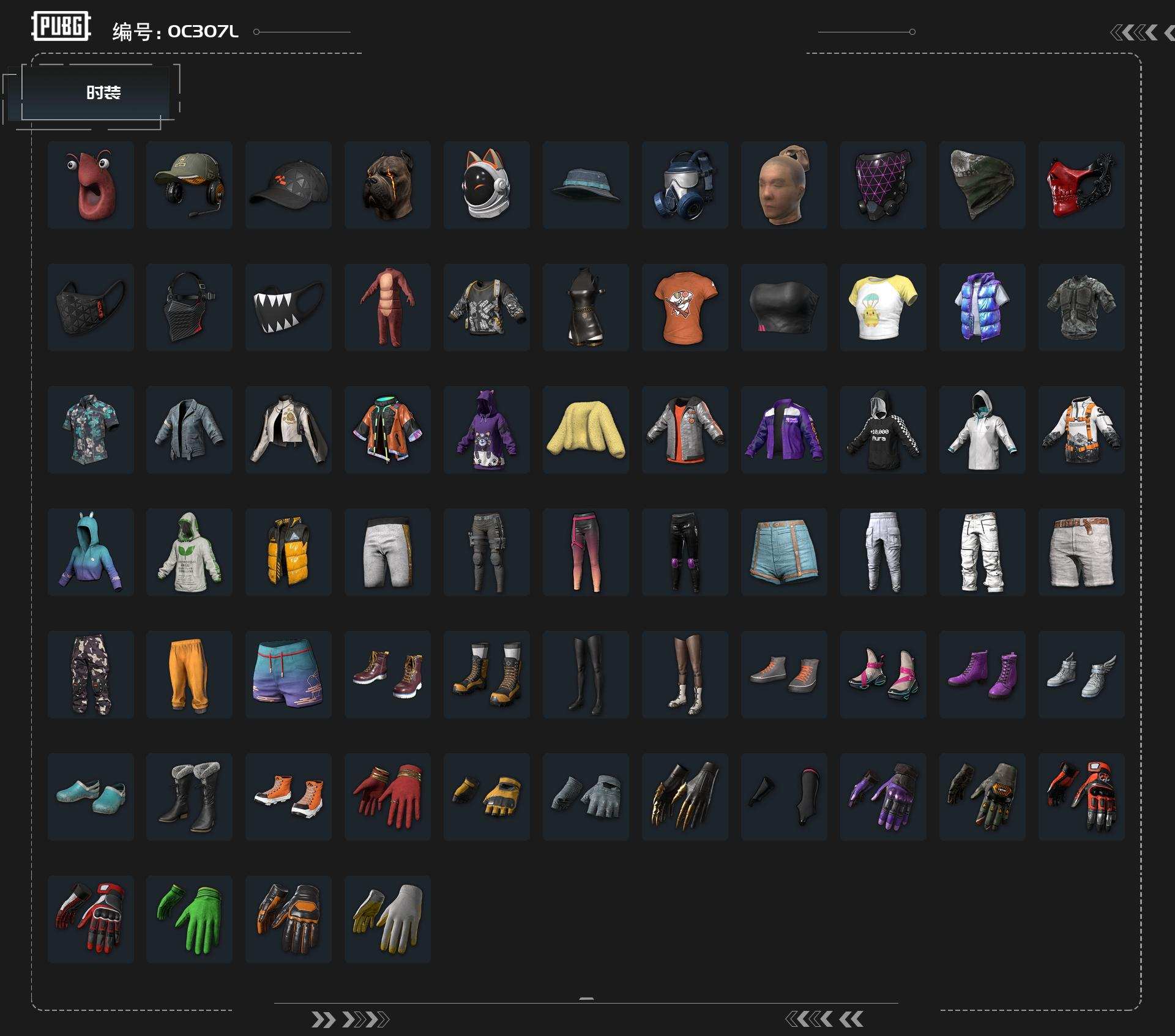Image resolution: width=1175 pixels, height=1036 pixels.
Task: Choose the golden claw gloves
Action: point(685,797)
